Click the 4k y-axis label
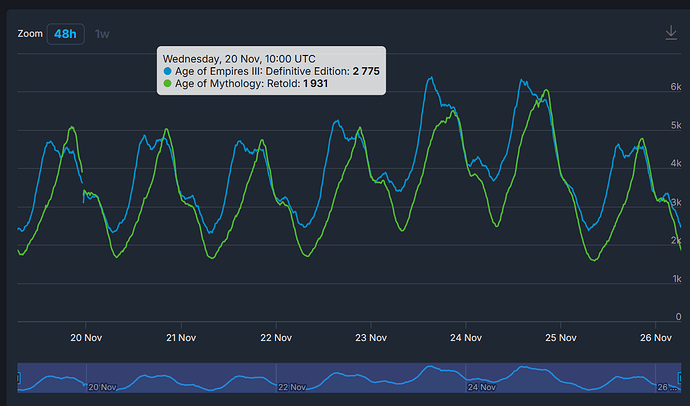Viewport: 690px width, 406px height. 676,163
